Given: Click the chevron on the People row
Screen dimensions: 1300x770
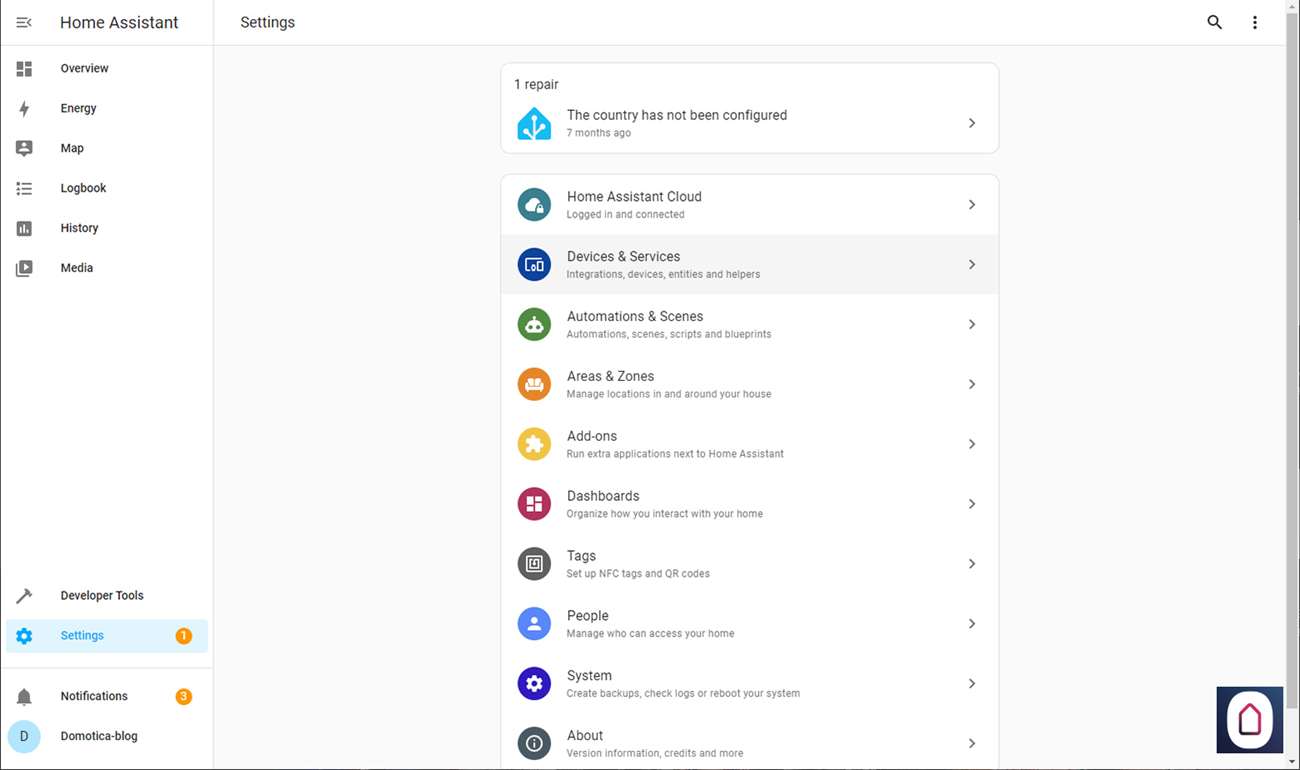Looking at the screenshot, I should click(971, 624).
